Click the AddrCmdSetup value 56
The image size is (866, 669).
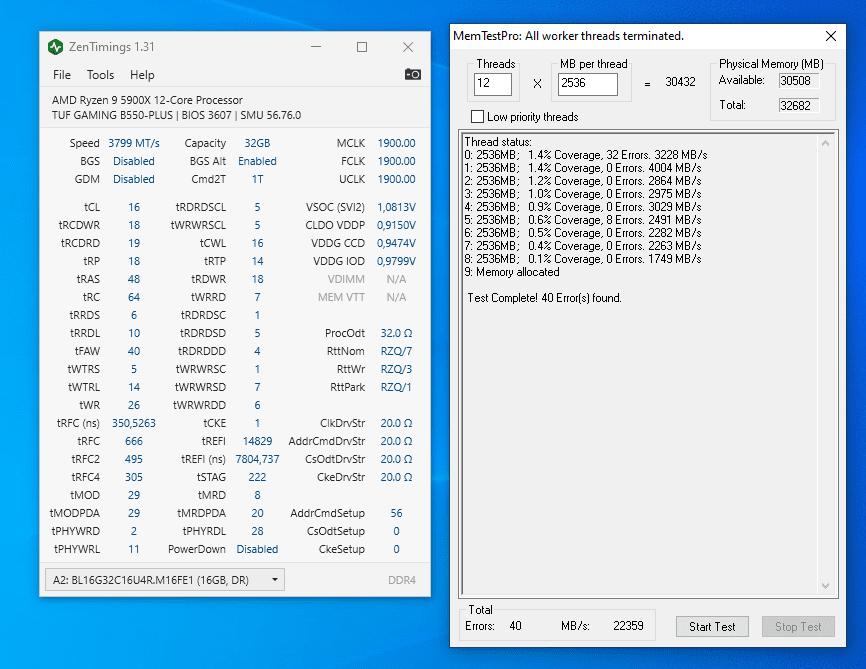coord(396,513)
